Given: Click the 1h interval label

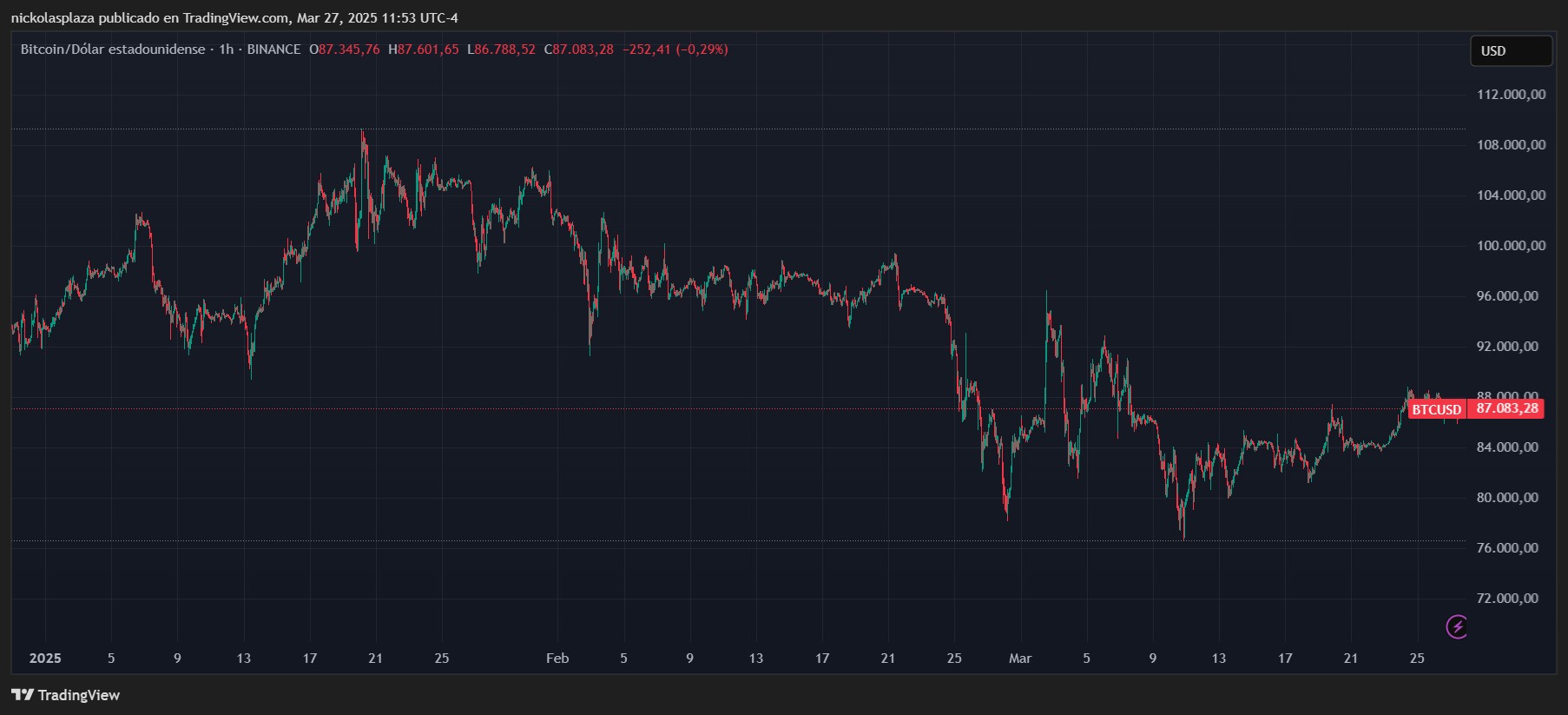Looking at the screenshot, I should [227, 50].
